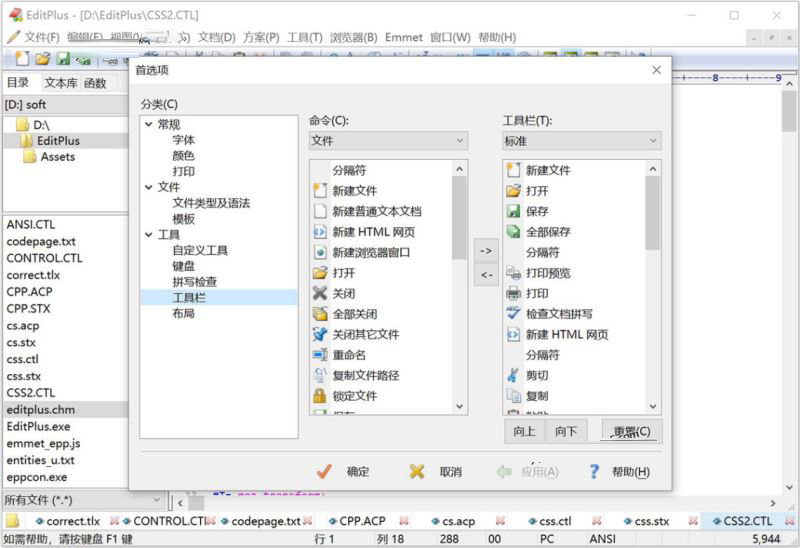Click the -> add to toolbar button
The image size is (800, 548).
[x=486, y=251]
